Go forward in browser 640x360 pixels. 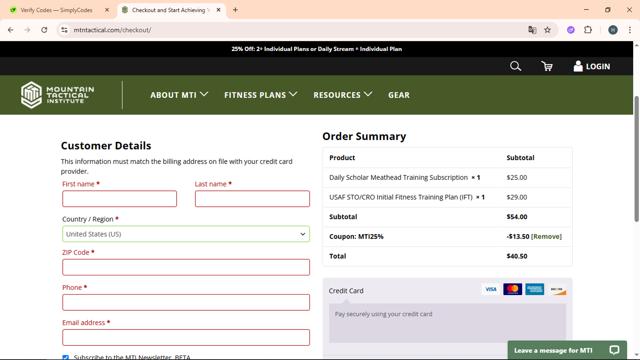(27, 30)
